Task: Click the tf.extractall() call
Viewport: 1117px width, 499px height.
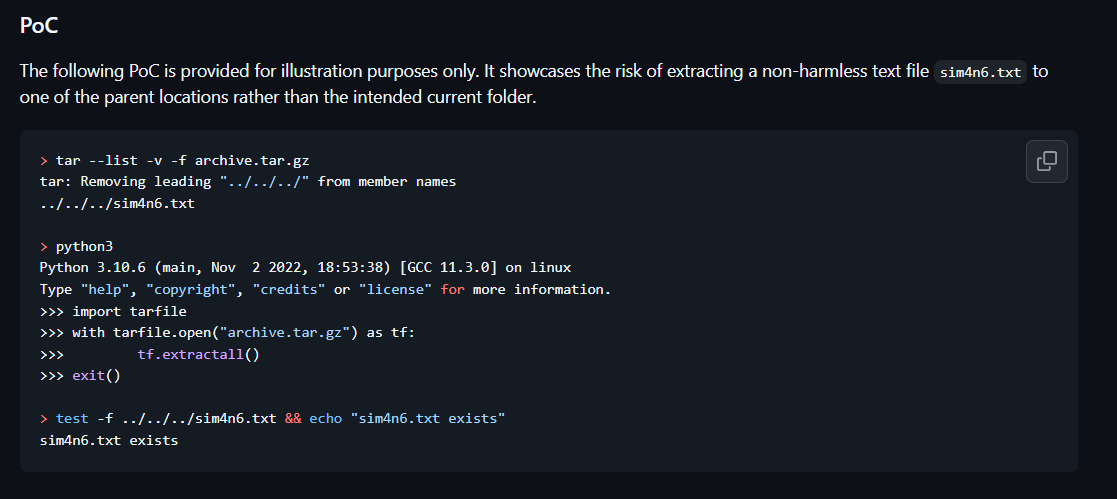Action: (199, 354)
